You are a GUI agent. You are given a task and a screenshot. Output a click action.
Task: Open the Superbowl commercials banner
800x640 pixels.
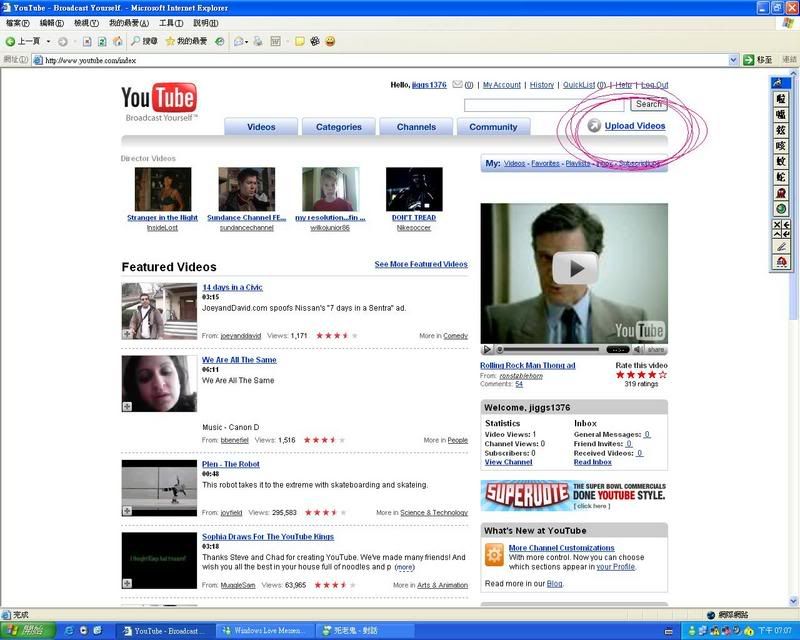click(574, 496)
